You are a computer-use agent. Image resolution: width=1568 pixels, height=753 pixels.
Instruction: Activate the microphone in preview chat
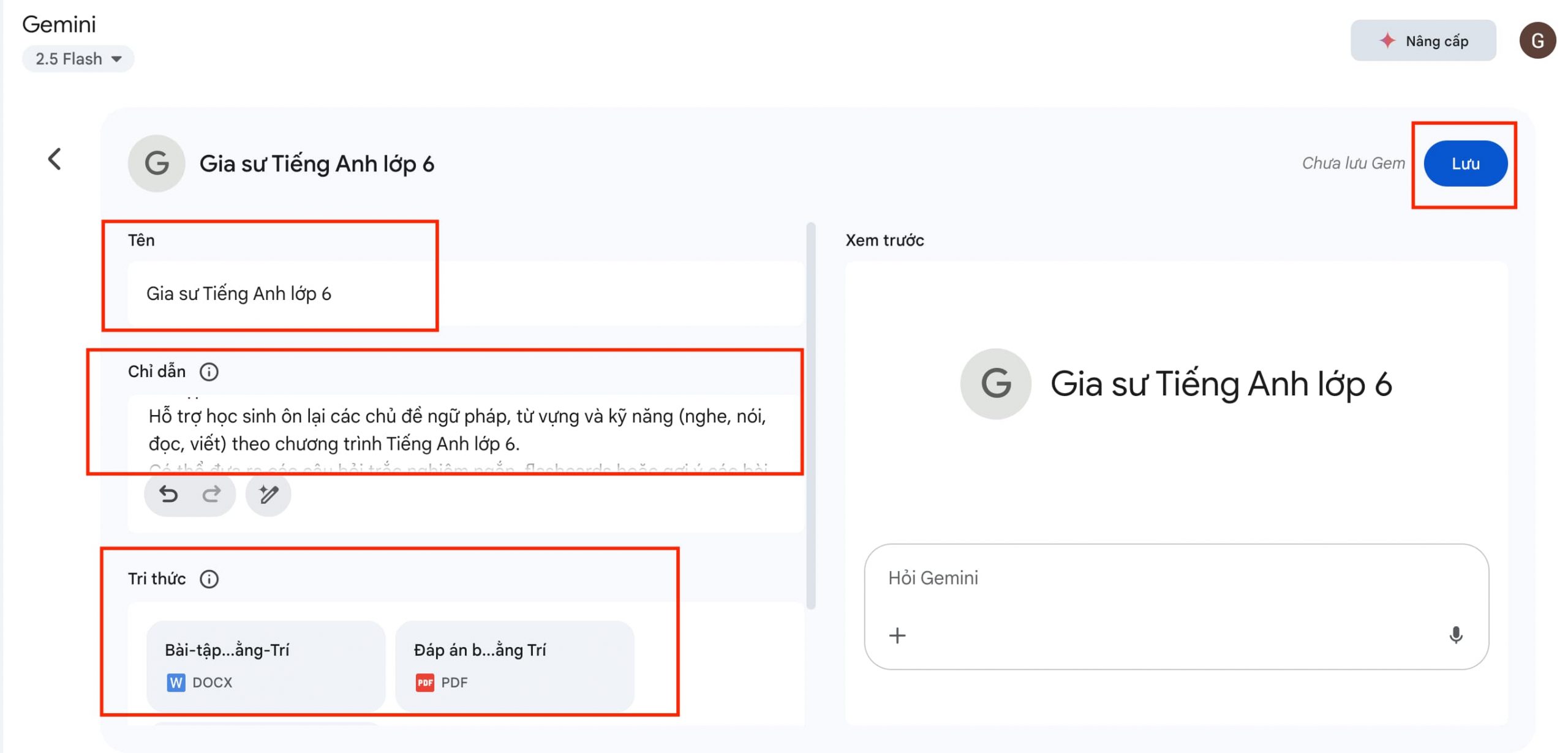pos(1456,635)
